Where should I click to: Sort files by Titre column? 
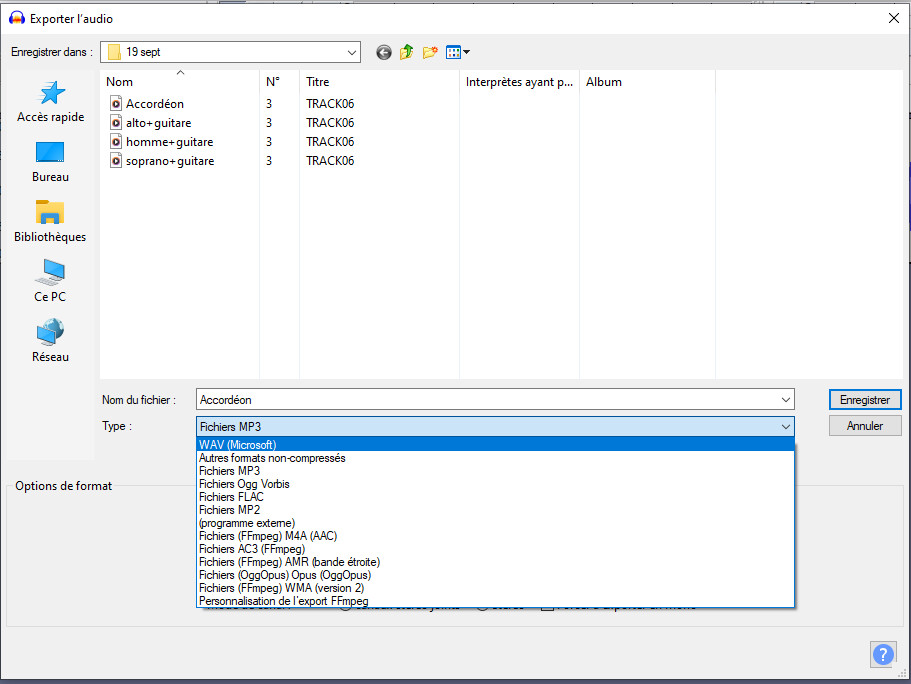point(379,82)
